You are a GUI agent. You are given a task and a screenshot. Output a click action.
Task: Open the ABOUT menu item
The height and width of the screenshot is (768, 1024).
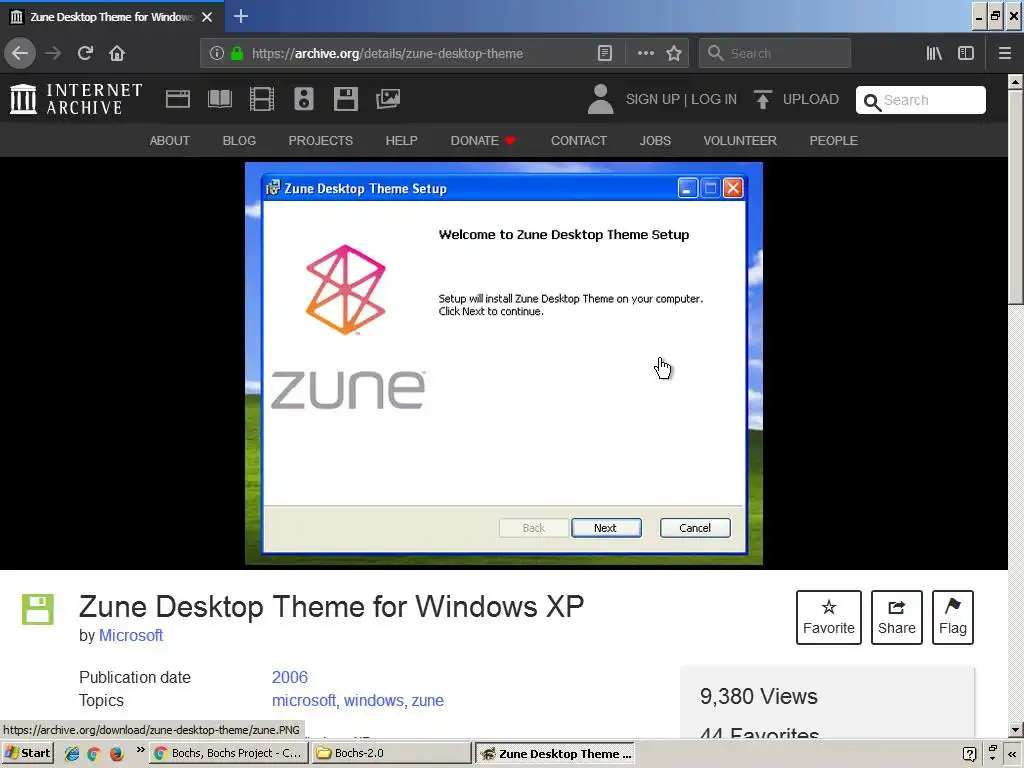coord(170,140)
